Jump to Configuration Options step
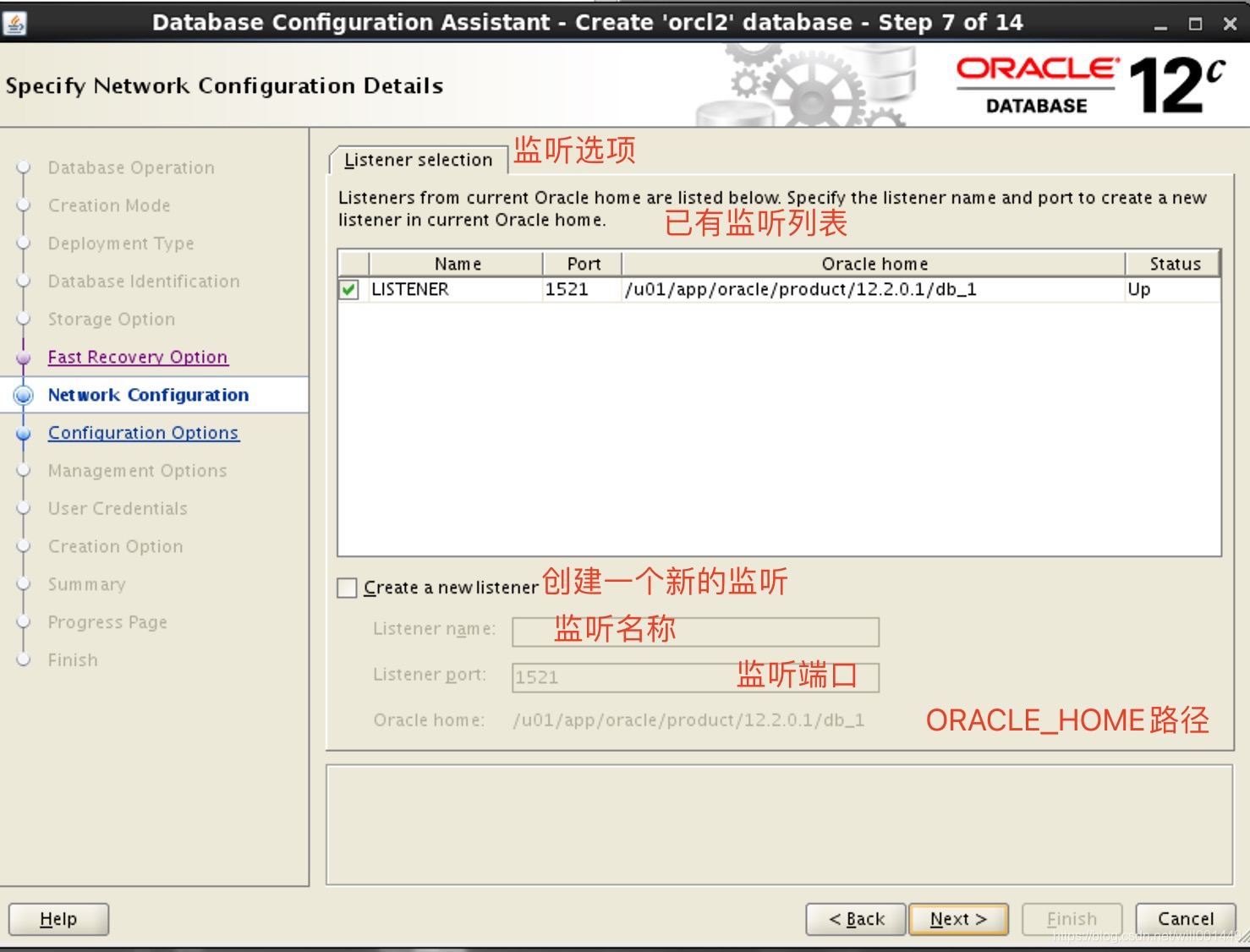Image resolution: width=1250 pixels, height=952 pixels. tap(144, 433)
